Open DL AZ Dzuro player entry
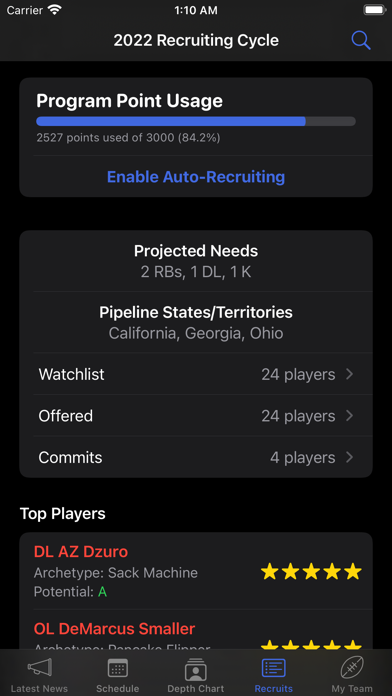 click(196, 571)
